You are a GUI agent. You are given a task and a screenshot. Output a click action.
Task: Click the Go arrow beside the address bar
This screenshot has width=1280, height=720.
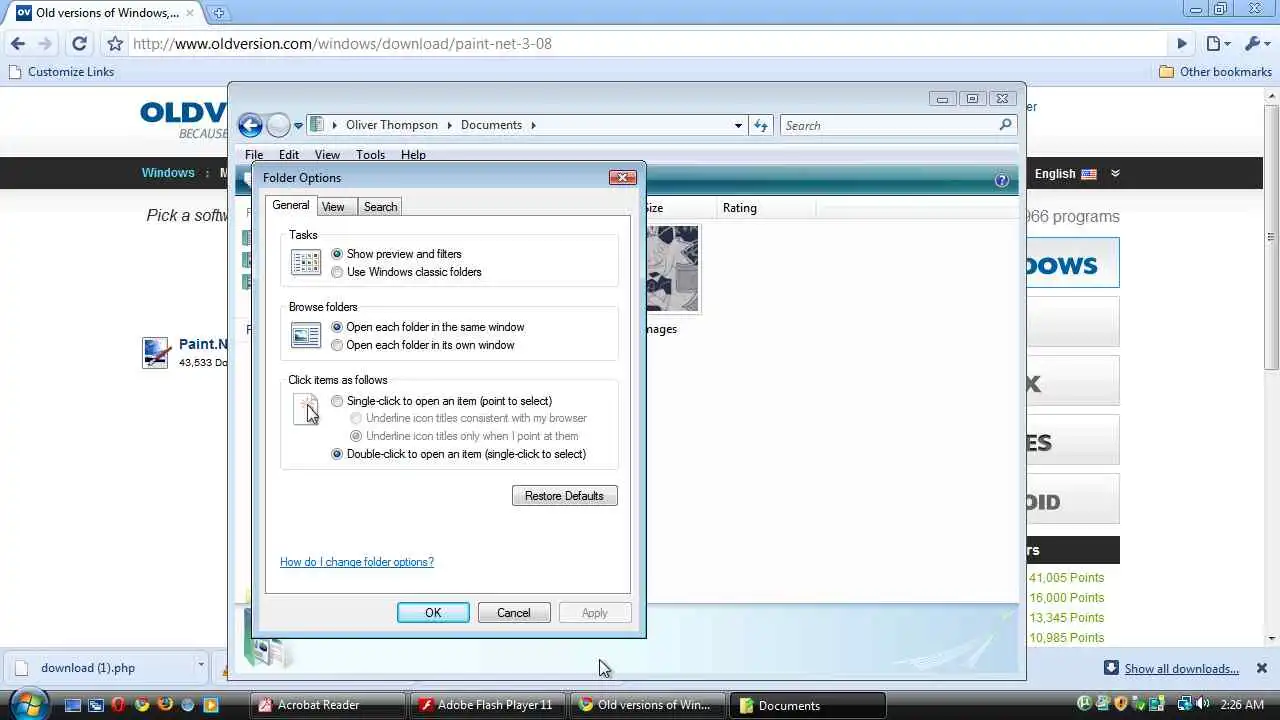coord(1182,43)
